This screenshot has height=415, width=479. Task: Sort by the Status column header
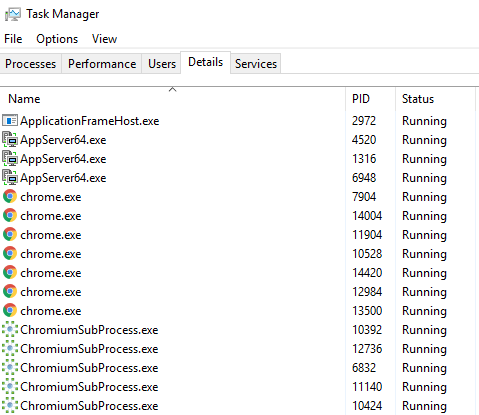pyautogui.click(x=435, y=99)
